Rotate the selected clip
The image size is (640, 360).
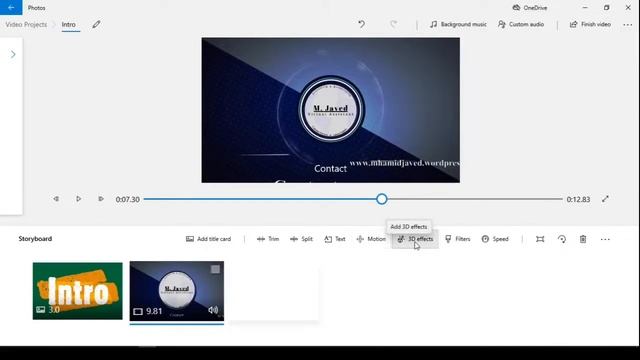click(x=562, y=239)
